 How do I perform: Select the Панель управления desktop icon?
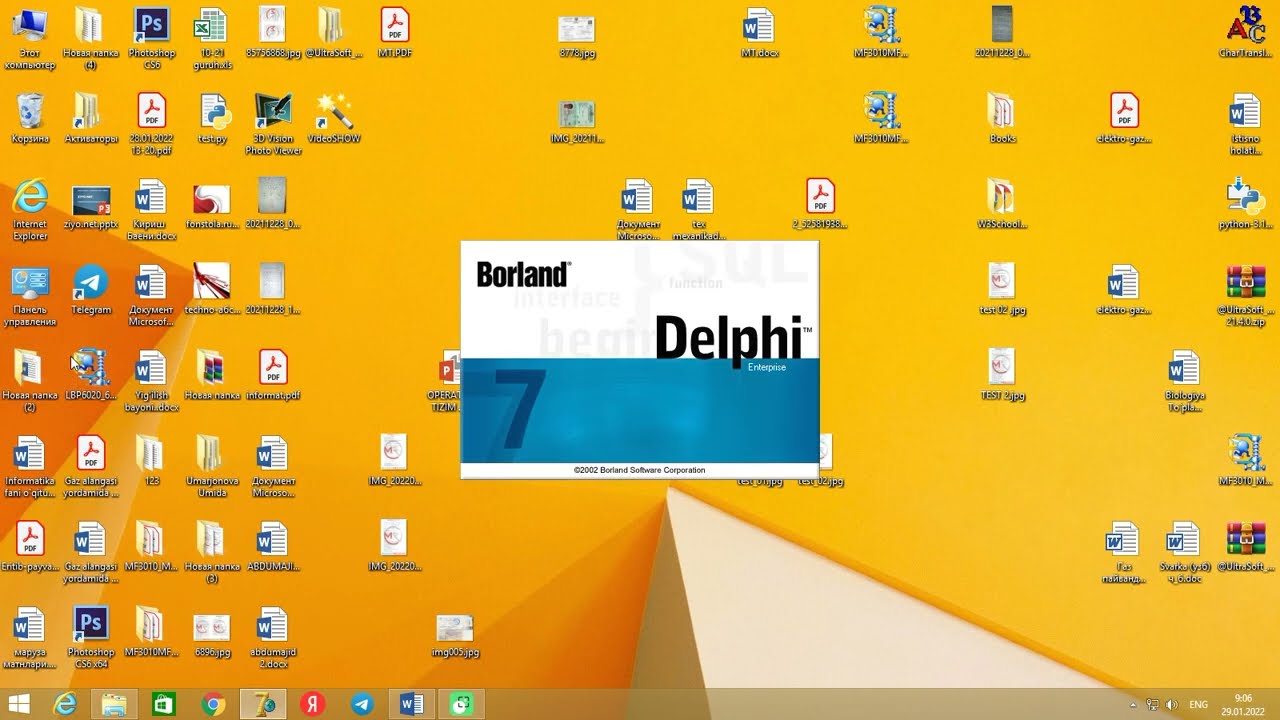click(x=30, y=296)
